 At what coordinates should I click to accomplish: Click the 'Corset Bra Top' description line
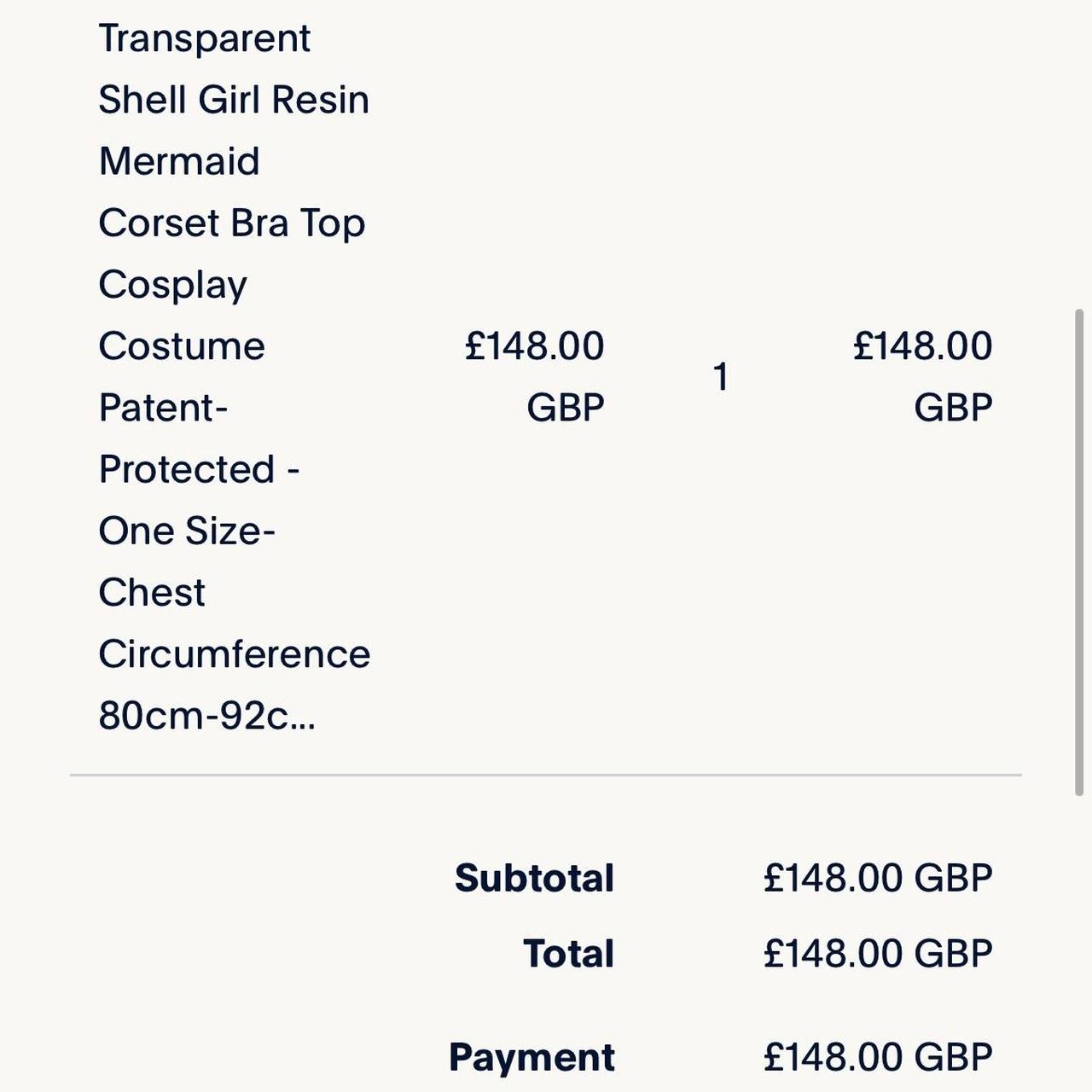232,224
